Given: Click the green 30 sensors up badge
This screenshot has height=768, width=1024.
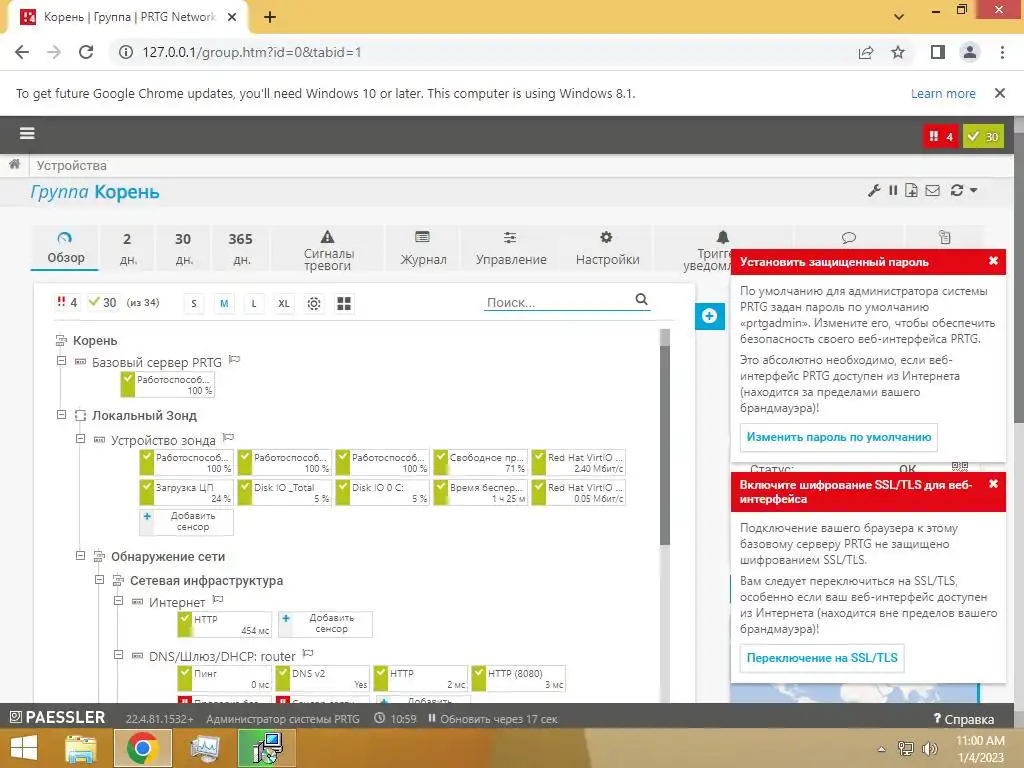Looking at the screenshot, I should (984, 136).
